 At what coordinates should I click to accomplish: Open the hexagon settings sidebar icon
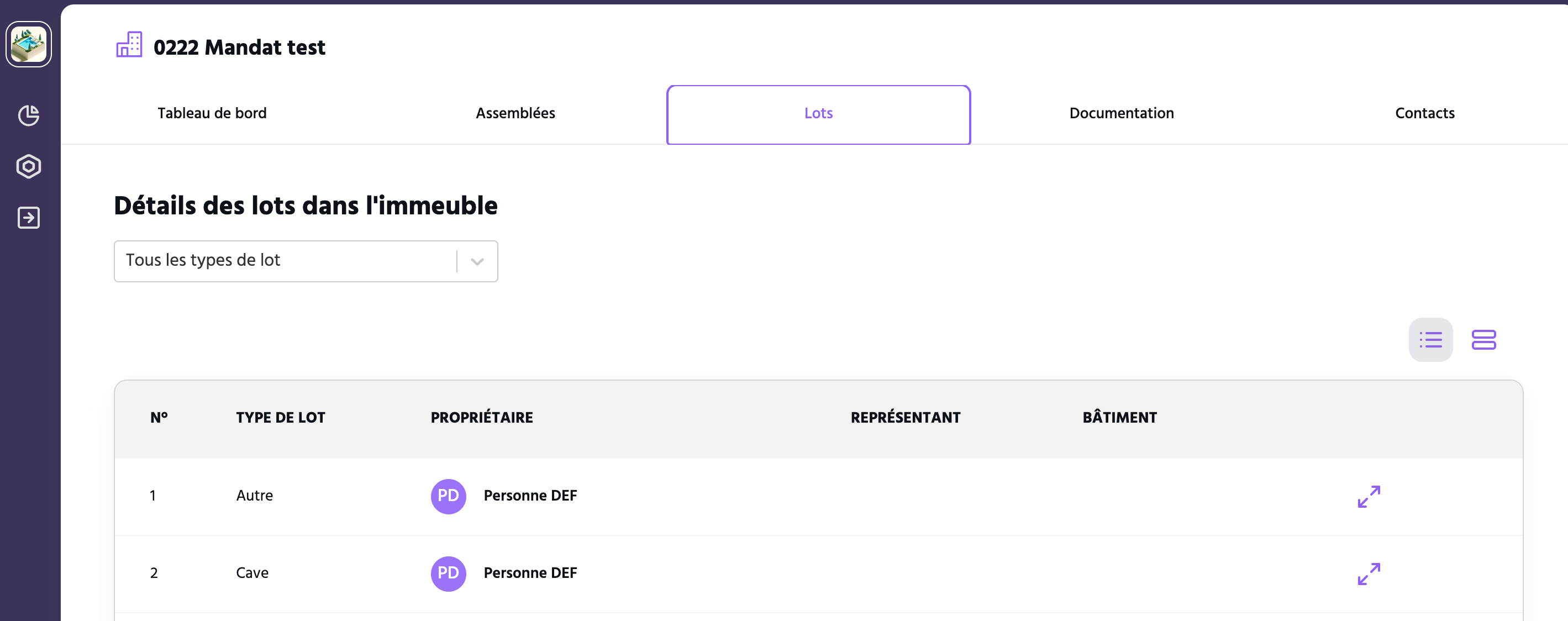coord(29,166)
